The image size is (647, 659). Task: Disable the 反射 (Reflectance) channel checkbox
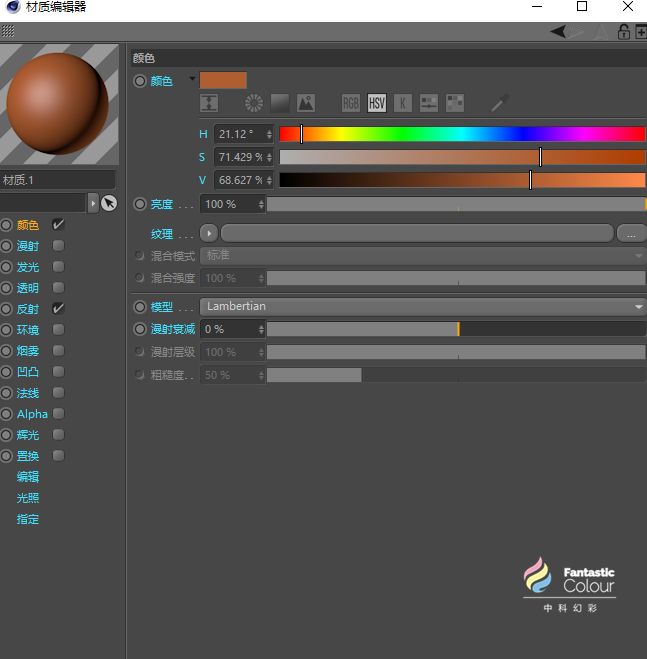pyautogui.click(x=58, y=309)
